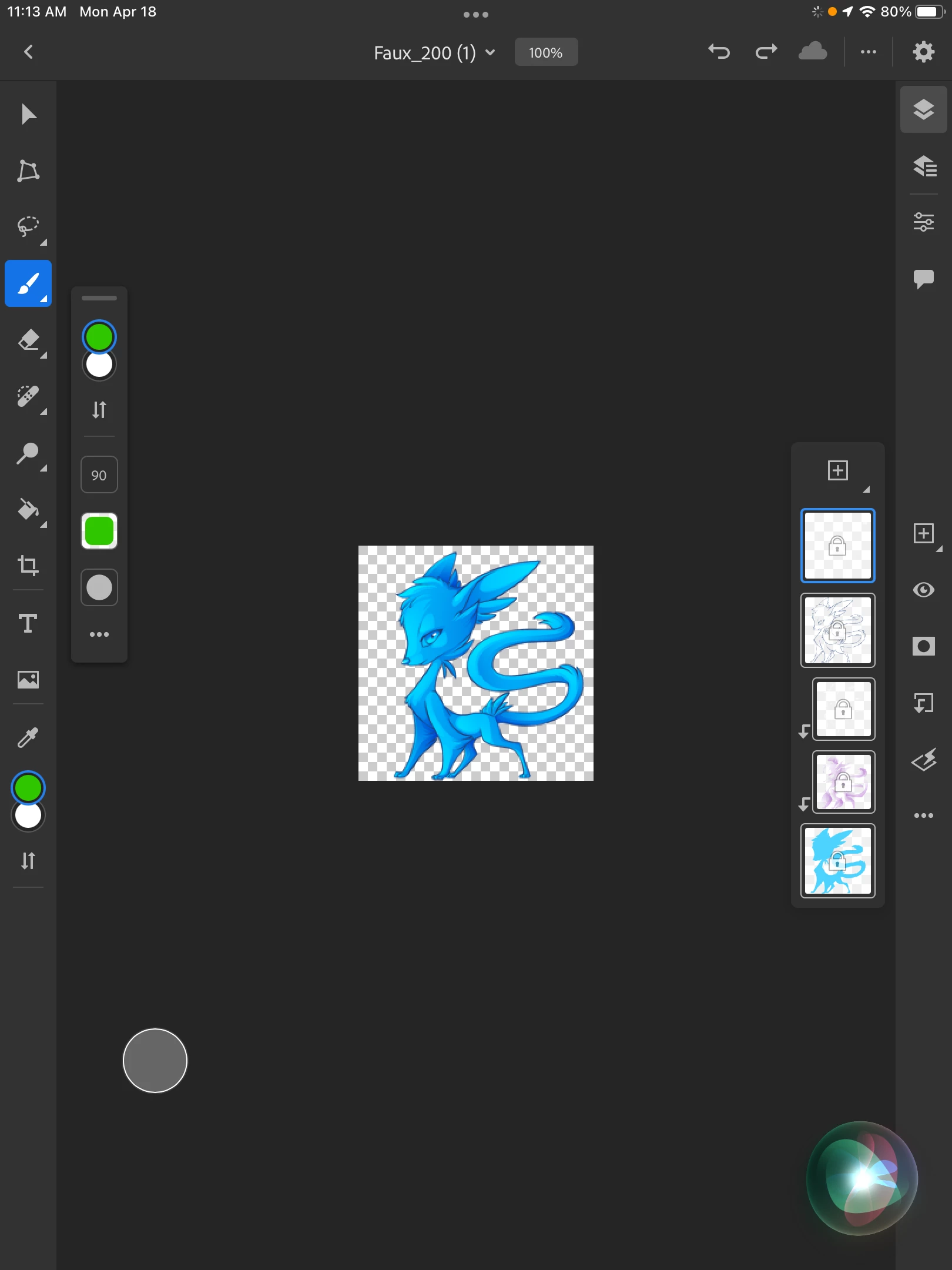Screen dimensions: 952x1270
Task: Open the filters and adjustments icon
Action: tap(924, 759)
